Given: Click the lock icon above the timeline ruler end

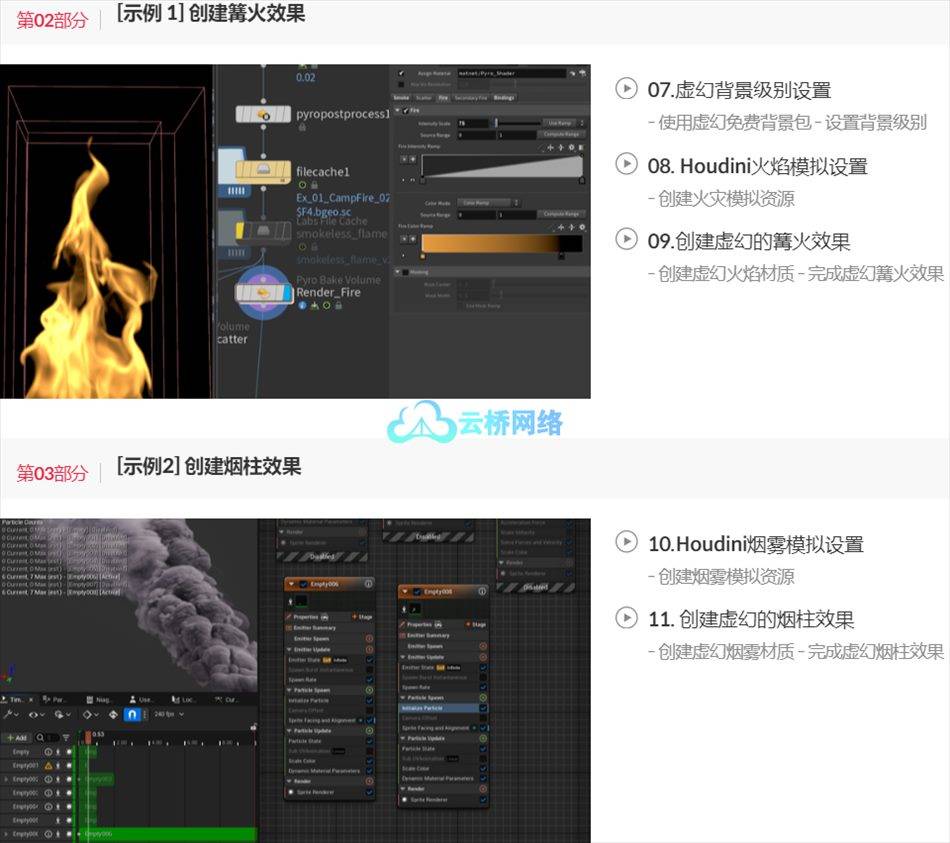Looking at the screenshot, I should pos(253,727).
